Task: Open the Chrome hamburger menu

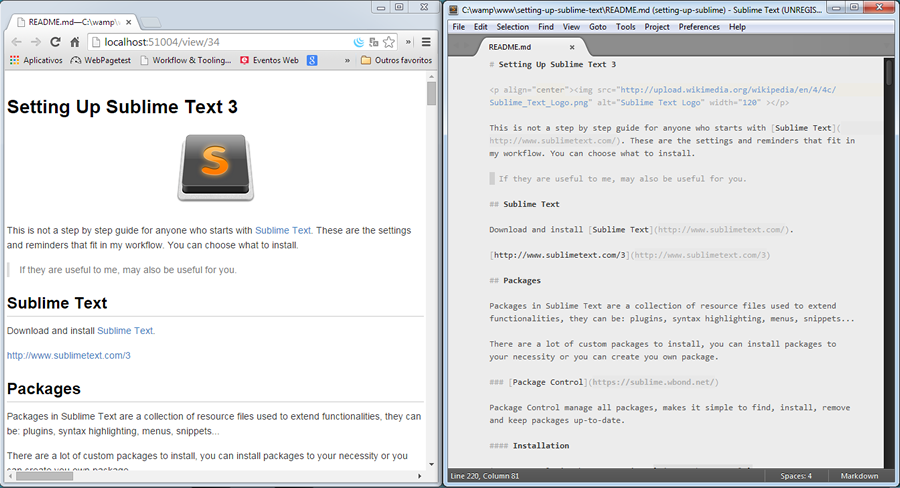Action: coord(426,42)
